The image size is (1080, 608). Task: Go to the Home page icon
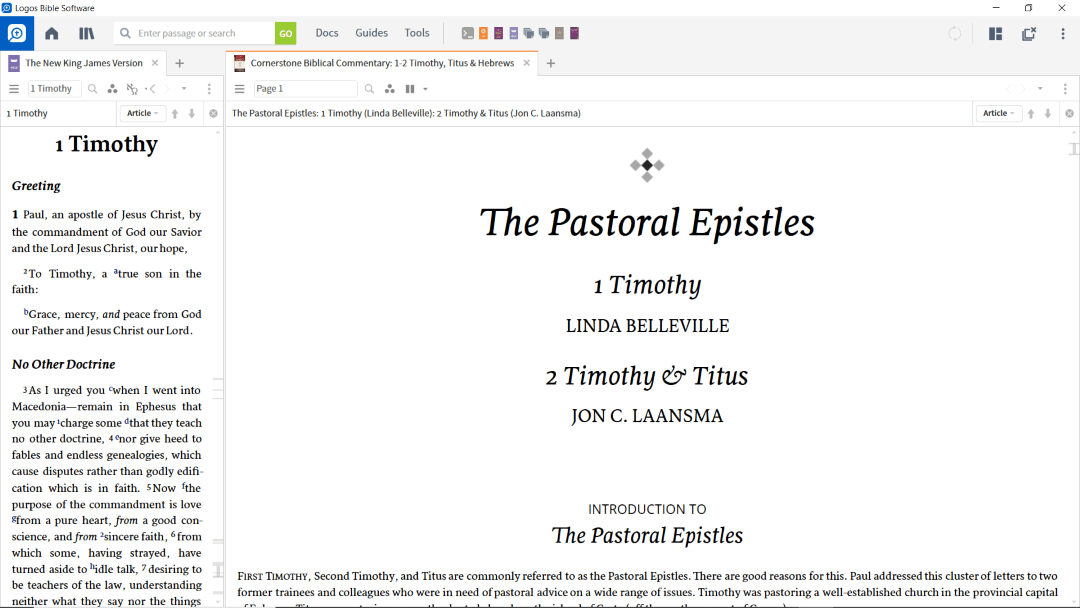pyautogui.click(x=52, y=33)
